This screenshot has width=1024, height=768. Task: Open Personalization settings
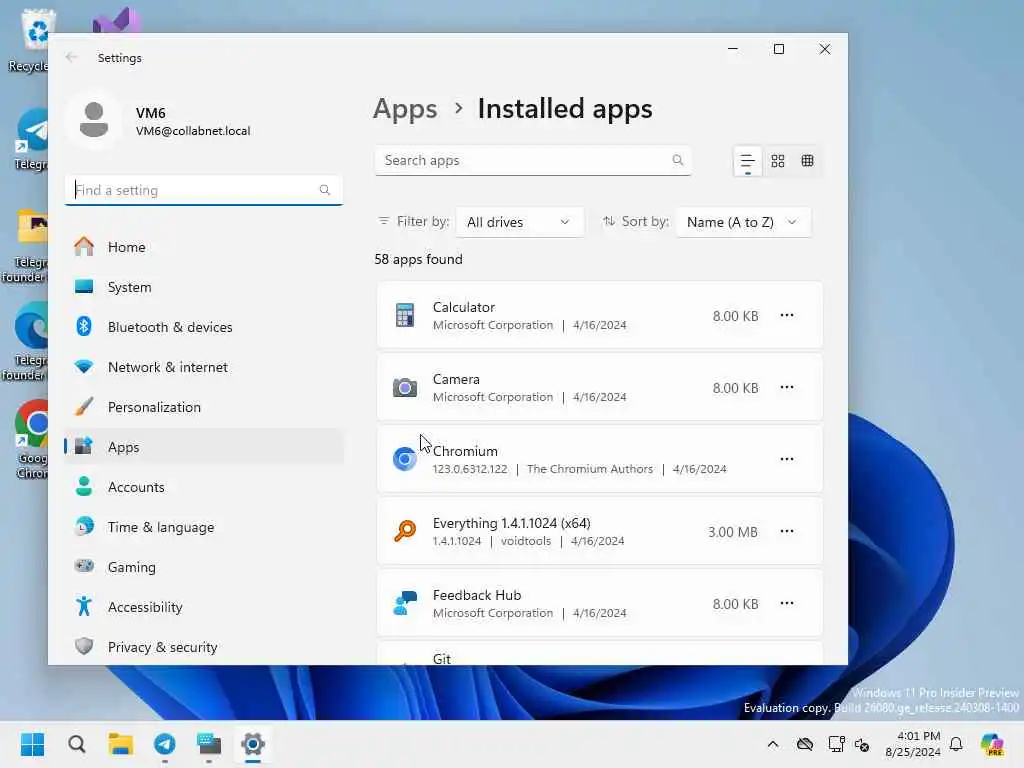pyautogui.click(x=204, y=407)
